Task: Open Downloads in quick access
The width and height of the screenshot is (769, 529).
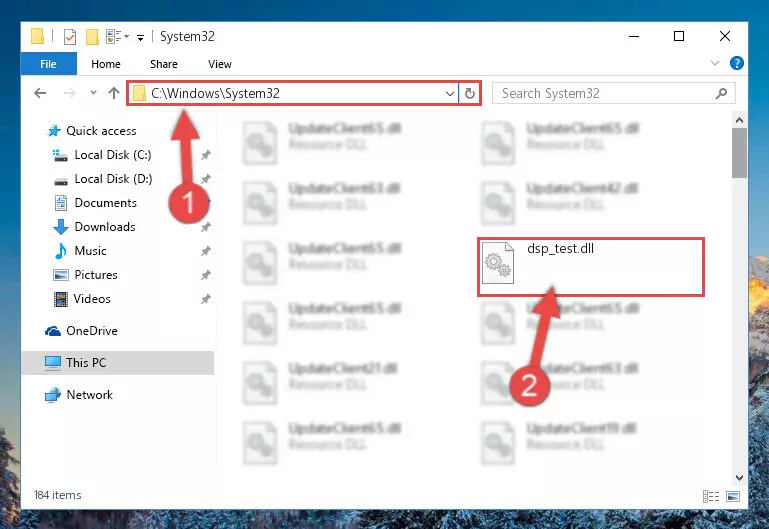Action: 104,227
